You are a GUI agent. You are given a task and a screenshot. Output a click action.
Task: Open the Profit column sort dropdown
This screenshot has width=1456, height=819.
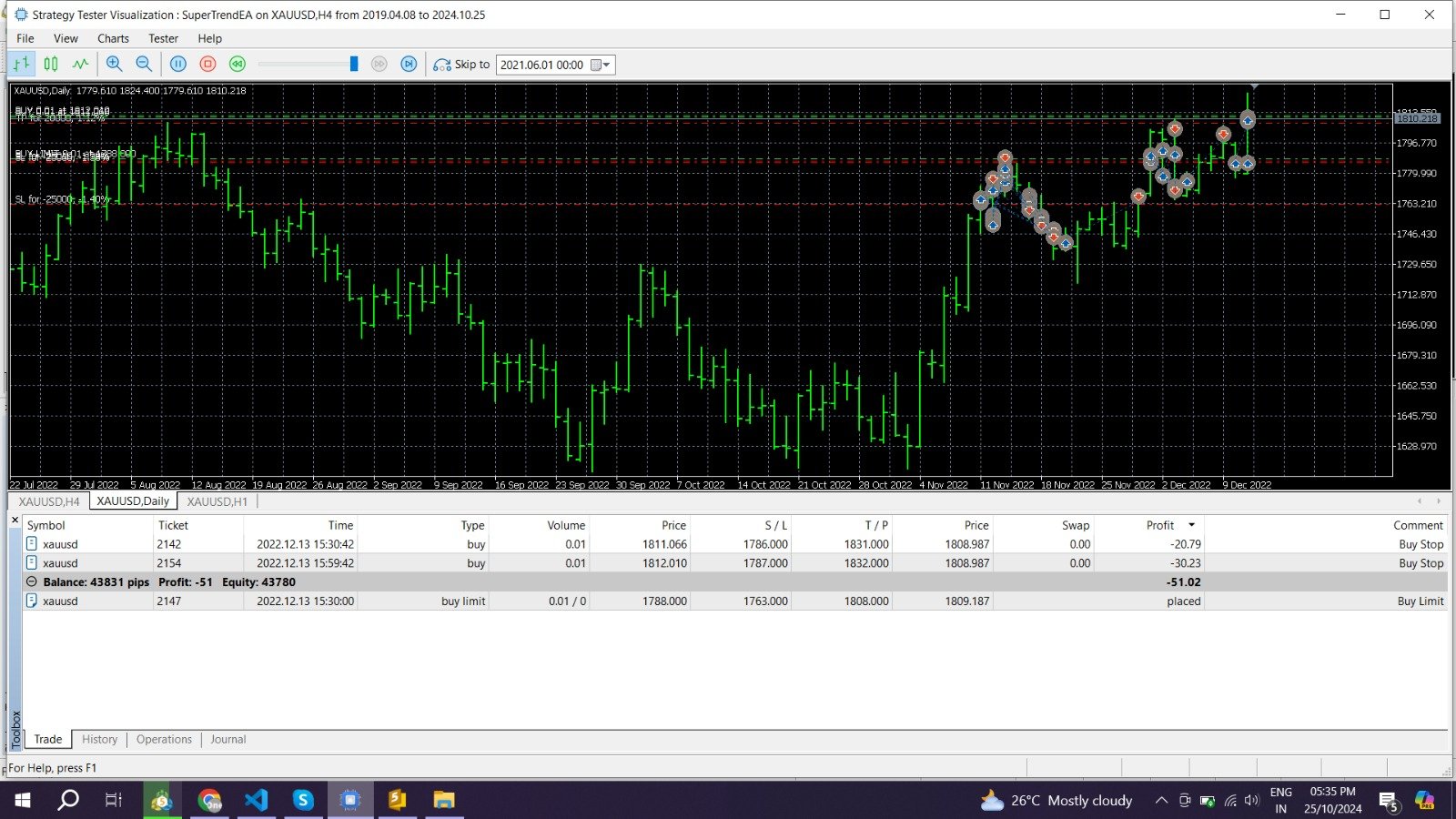point(1190,525)
